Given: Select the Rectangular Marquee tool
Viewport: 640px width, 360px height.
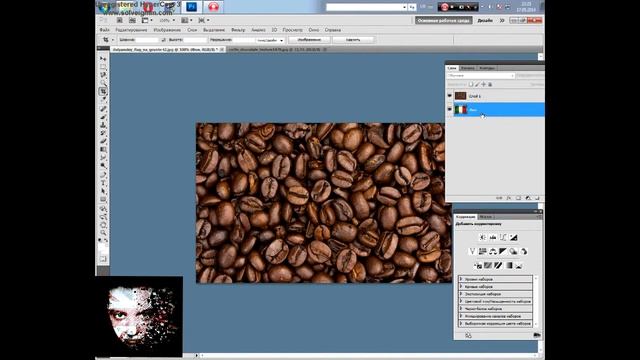Looking at the screenshot, I should [x=103, y=67].
